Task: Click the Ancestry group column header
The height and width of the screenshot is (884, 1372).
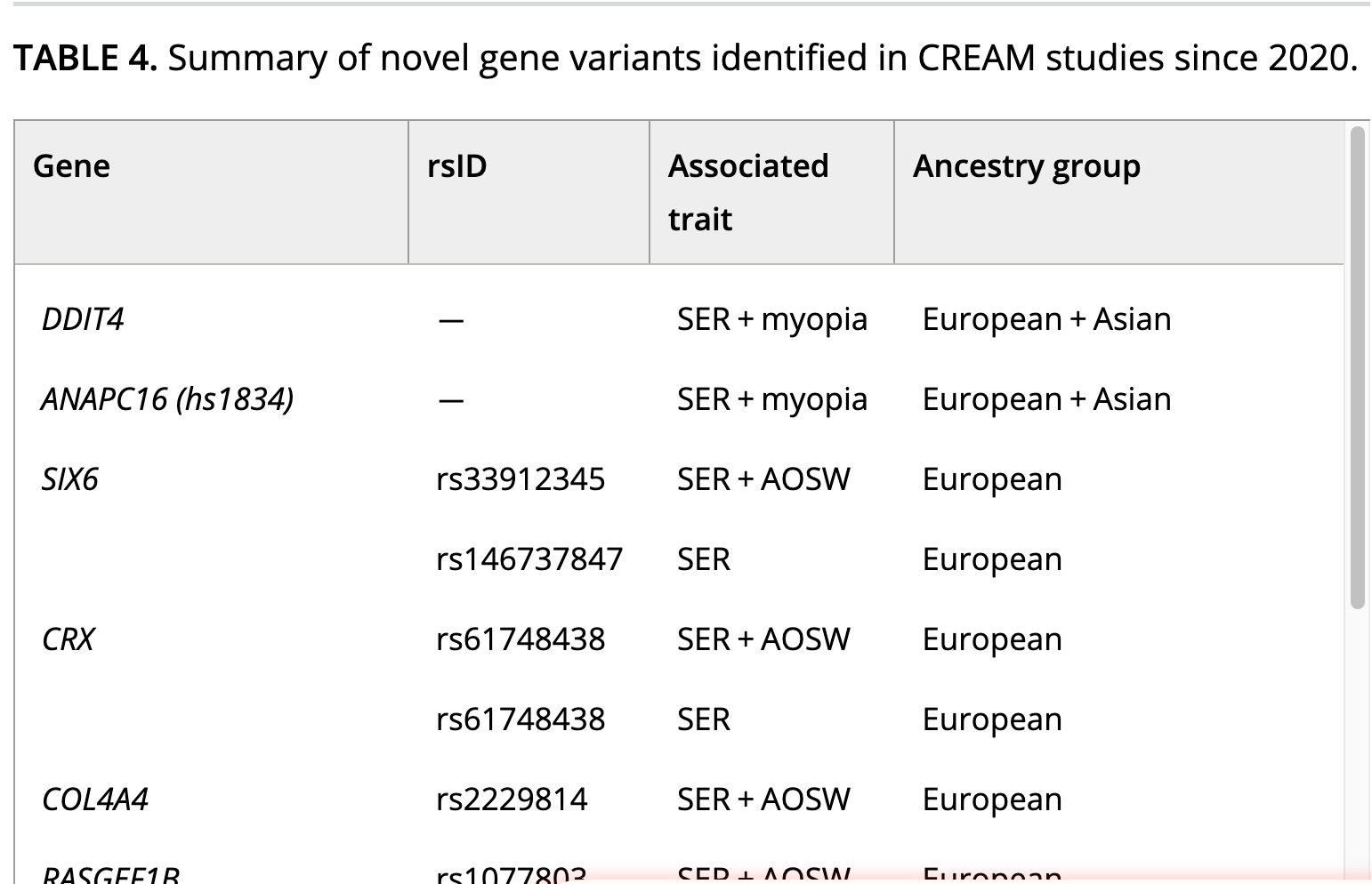Action: (x=1119, y=192)
